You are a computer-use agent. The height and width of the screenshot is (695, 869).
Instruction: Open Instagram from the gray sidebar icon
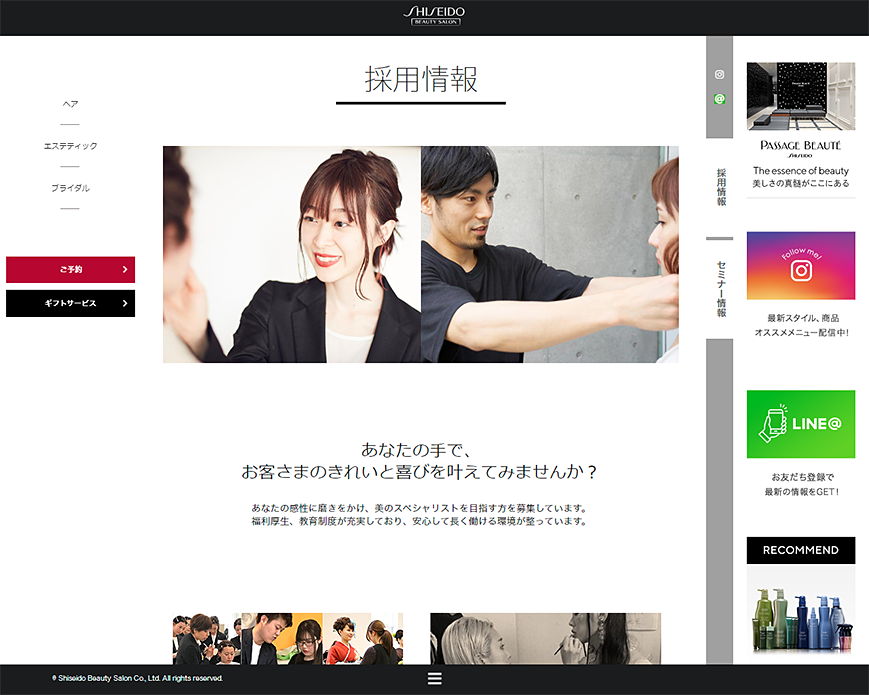point(719,72)
